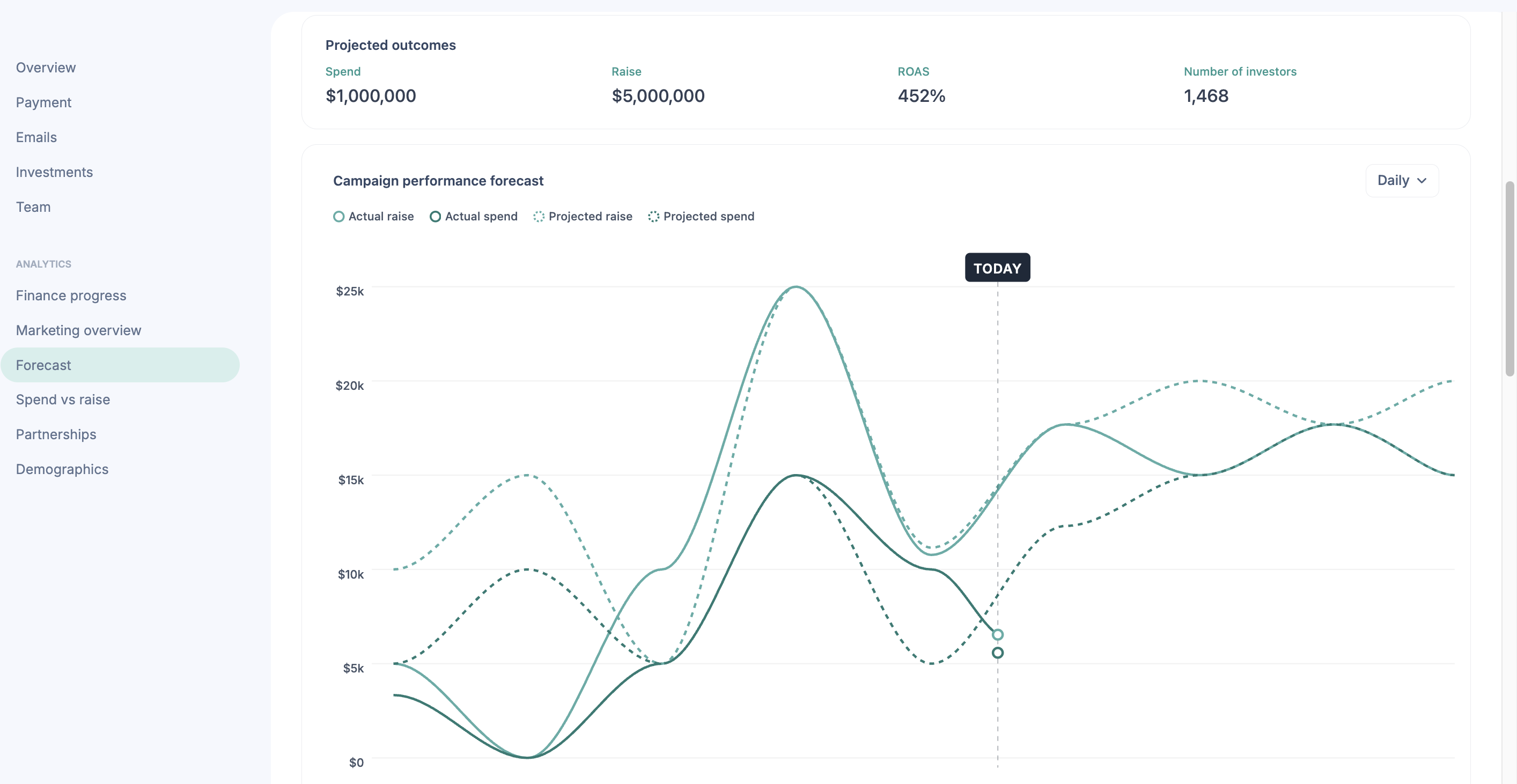The height and width of the screenshot is (784, 1517).
Task: Toggle Actual raise series label
Action: click(381, 217)
